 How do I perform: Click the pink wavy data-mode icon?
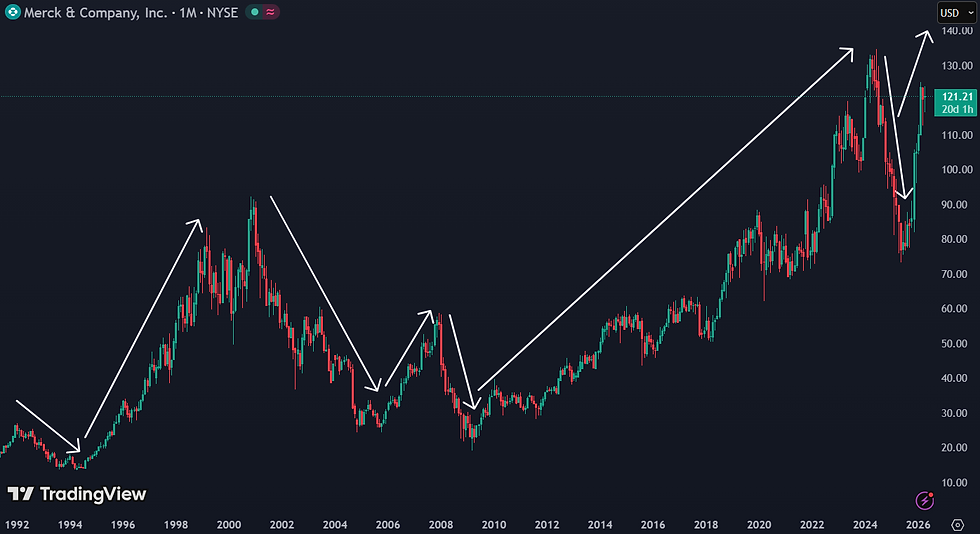pos(270,12)
